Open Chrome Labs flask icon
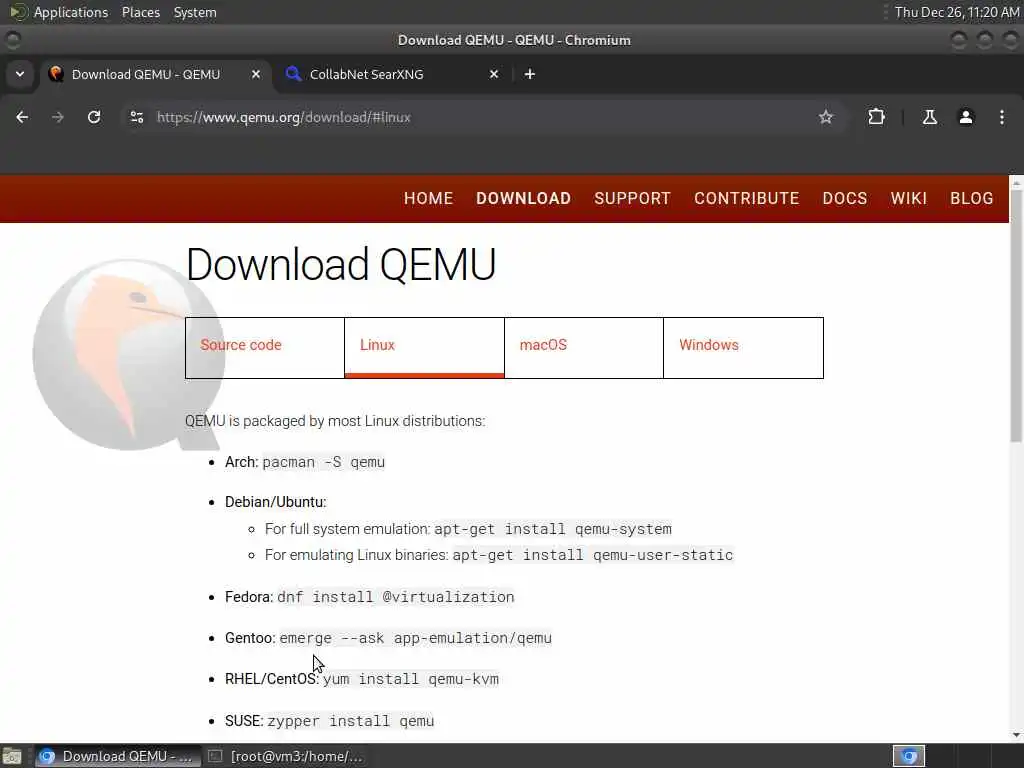Image resolution: width=1024 pixels, height=768 pixels. [x=930, y=117]
